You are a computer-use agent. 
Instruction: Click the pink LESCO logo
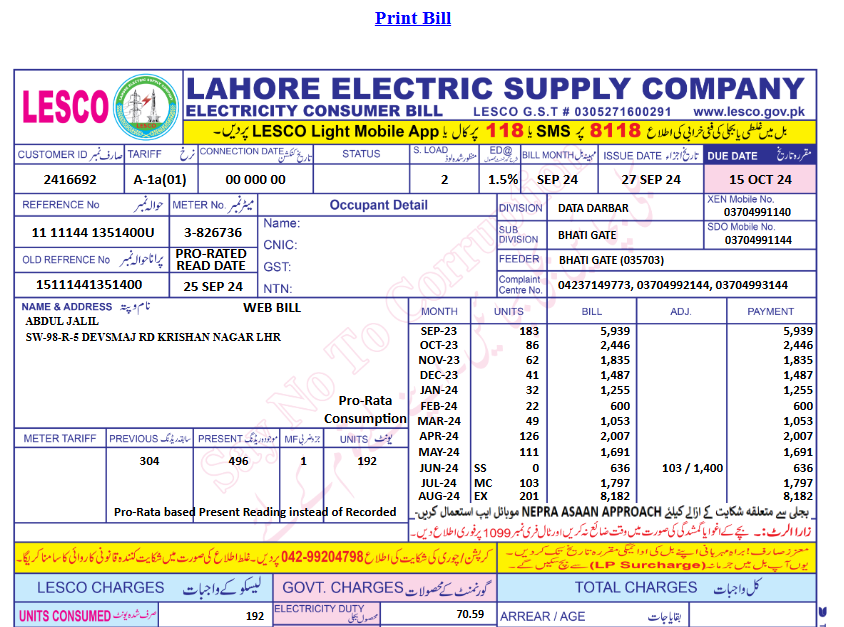(x=65, y=106)
